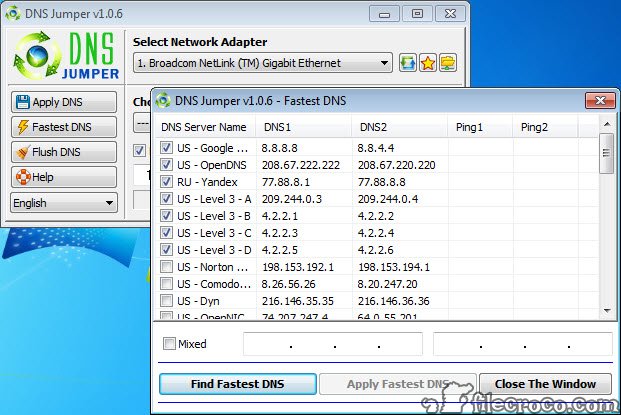Click the server list scrollbar thumb
This screenshot has width=621, height=415.
(x=606, y=153)
